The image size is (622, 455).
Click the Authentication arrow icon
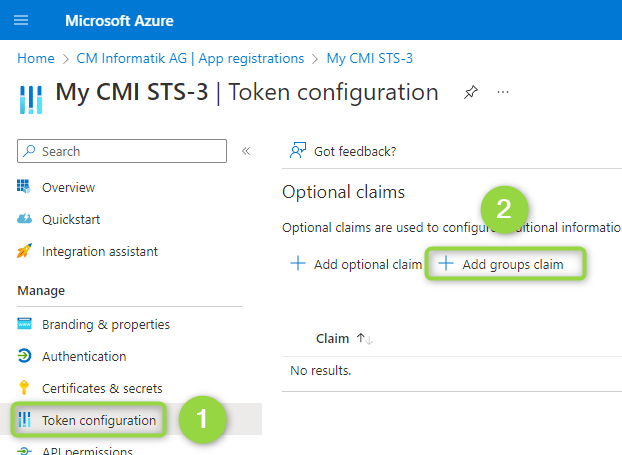pyautogui.click(x=24, y=355)
